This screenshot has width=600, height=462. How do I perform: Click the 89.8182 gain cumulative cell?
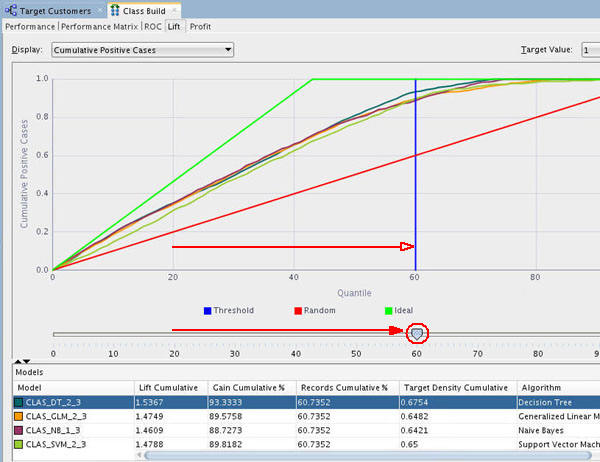point(252,444)
